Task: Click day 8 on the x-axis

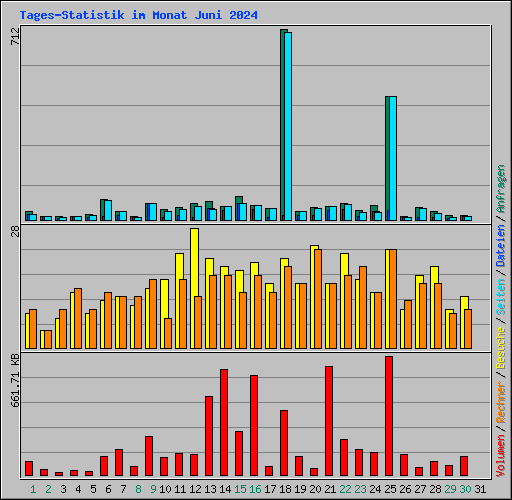Action: (x=138, y=489)
